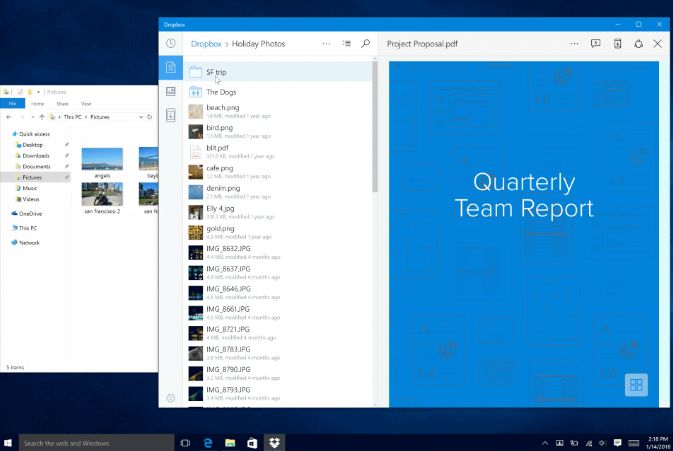Click the page thumbnails grid button

click(x=637, y=384)
